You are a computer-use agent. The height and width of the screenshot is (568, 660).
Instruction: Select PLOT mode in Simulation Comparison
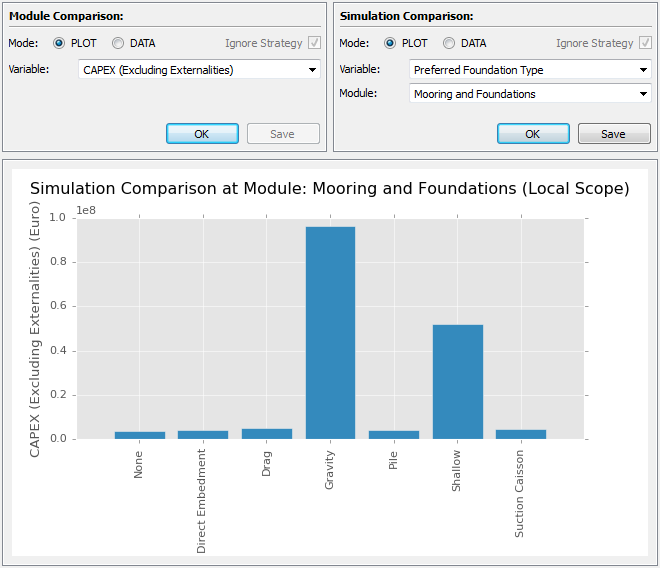tap(390, 43)
